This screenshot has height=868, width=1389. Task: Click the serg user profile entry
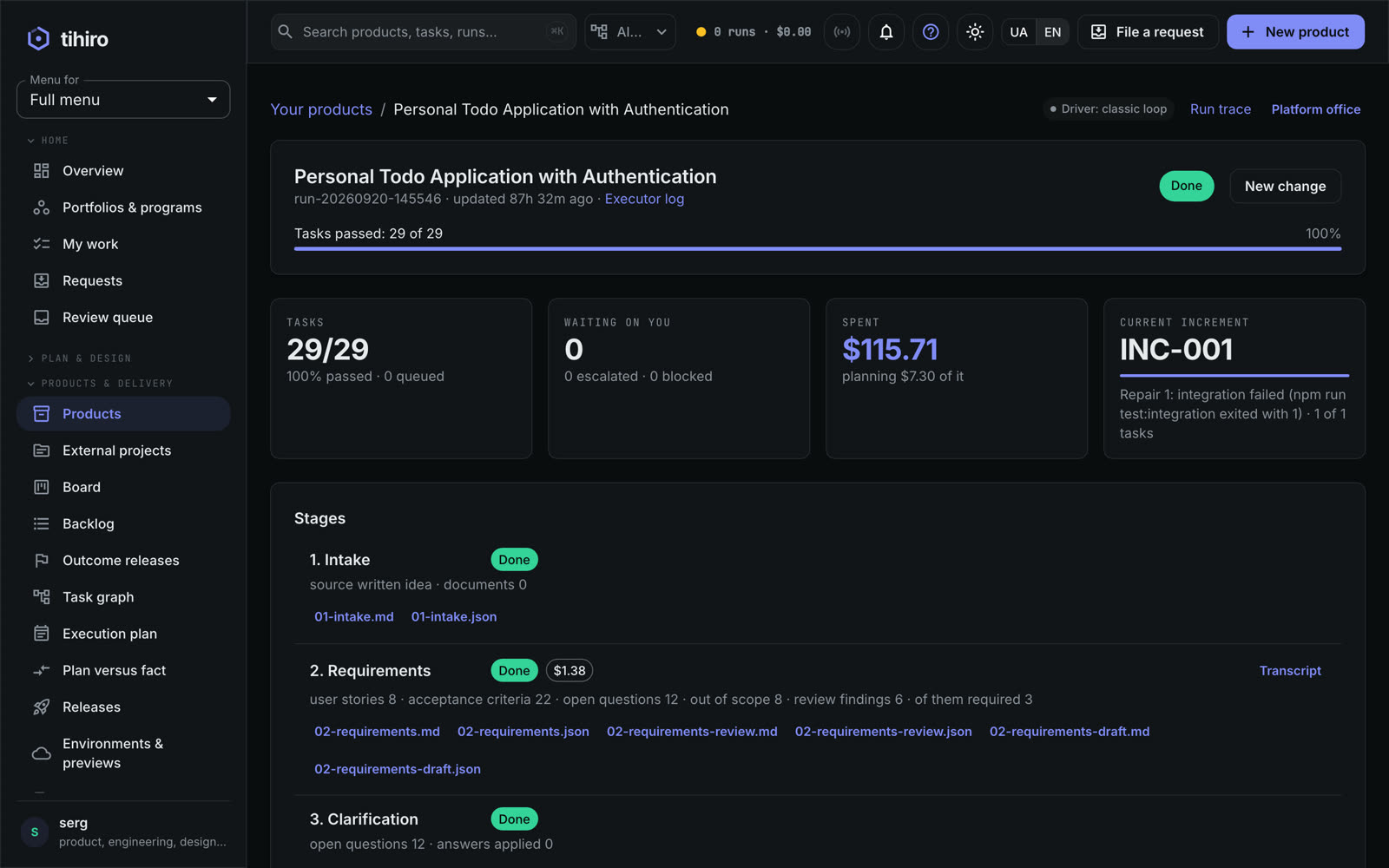pyautogui.click(x=123, y=832)
